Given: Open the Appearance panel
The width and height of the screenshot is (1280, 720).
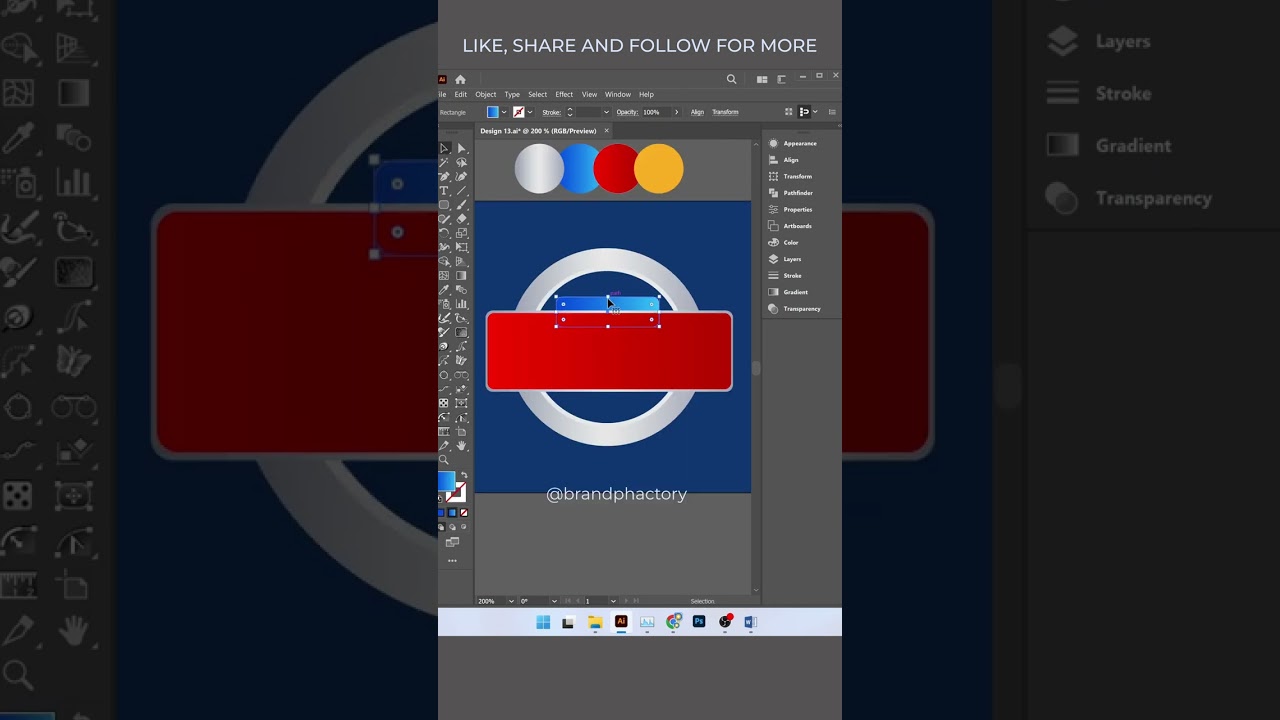Looking at the screenshot, I should point(792,143).
